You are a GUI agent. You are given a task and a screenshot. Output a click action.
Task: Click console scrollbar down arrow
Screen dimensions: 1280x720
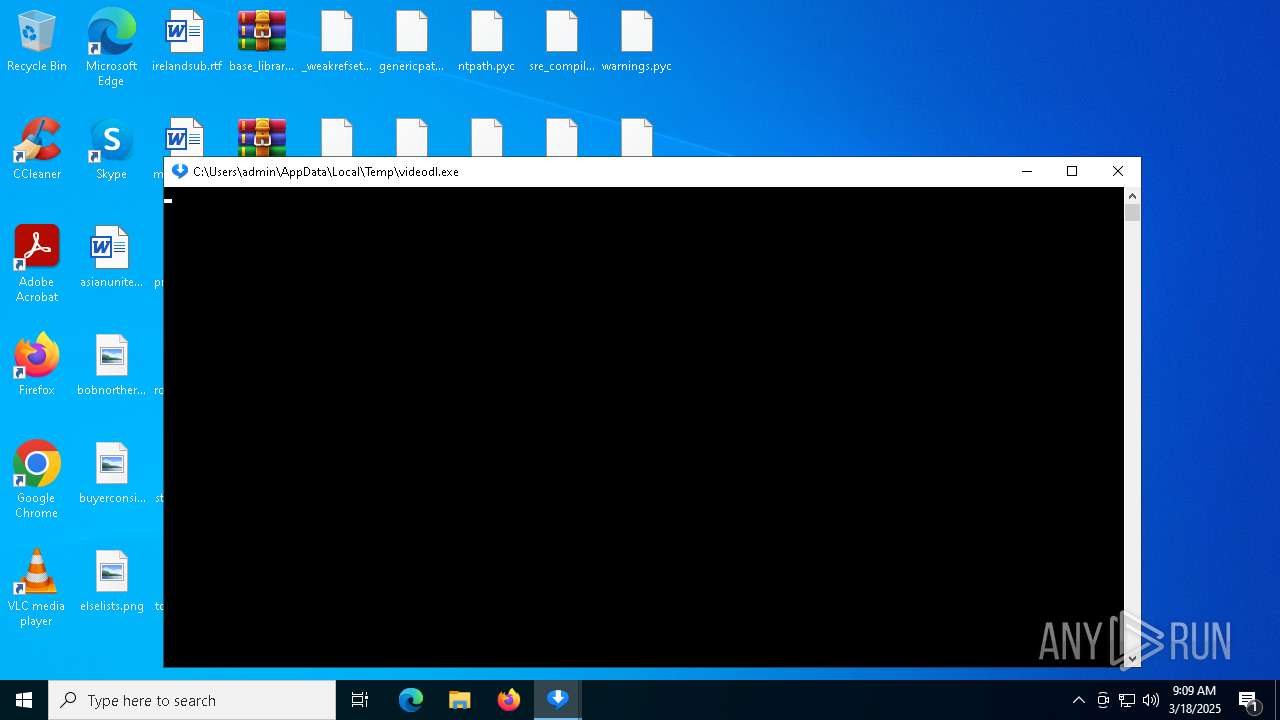pyautogui.click(x=1132, y=658)
